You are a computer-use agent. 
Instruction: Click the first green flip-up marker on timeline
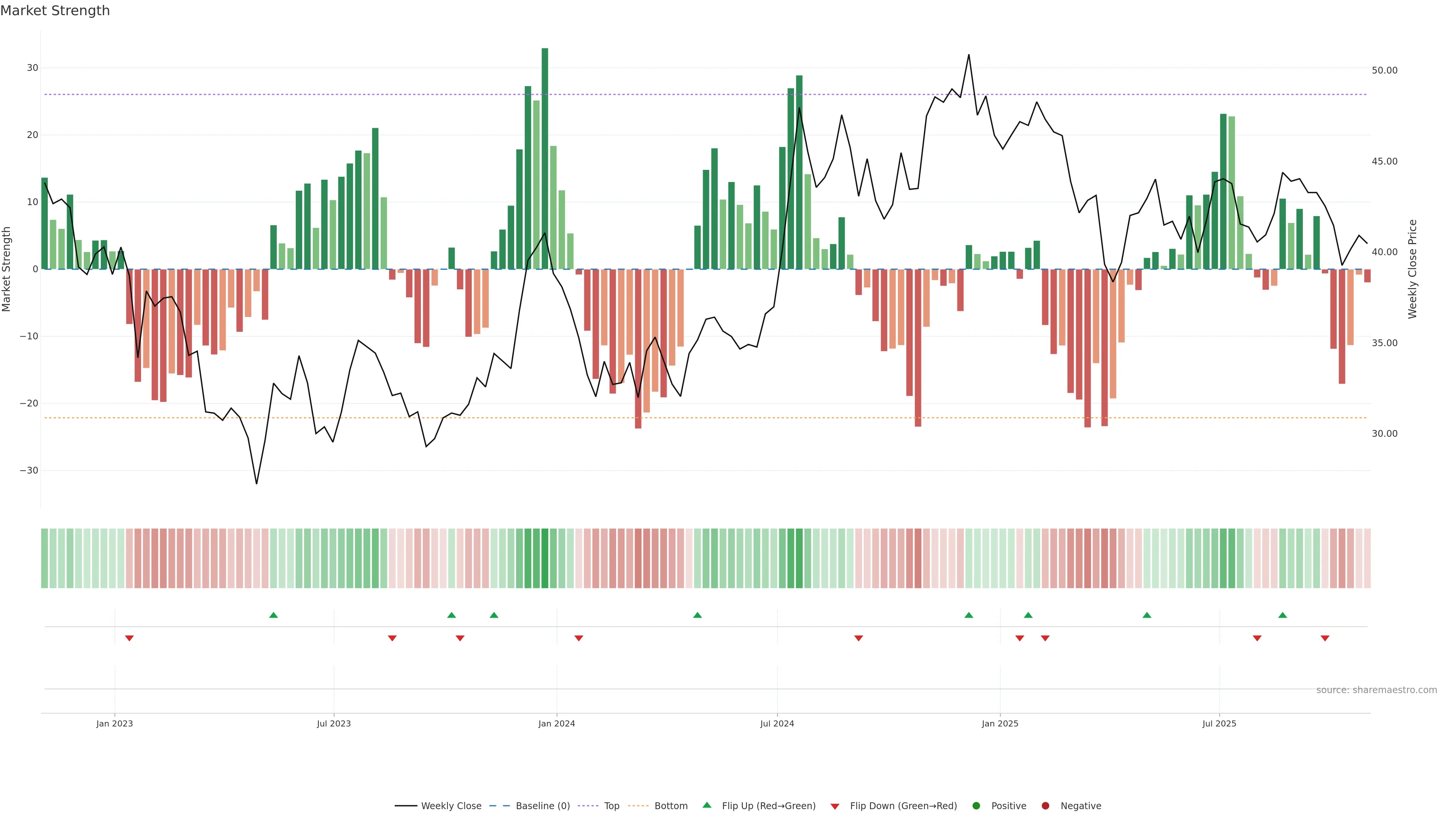pyautogui.click(x=273, y=615)
